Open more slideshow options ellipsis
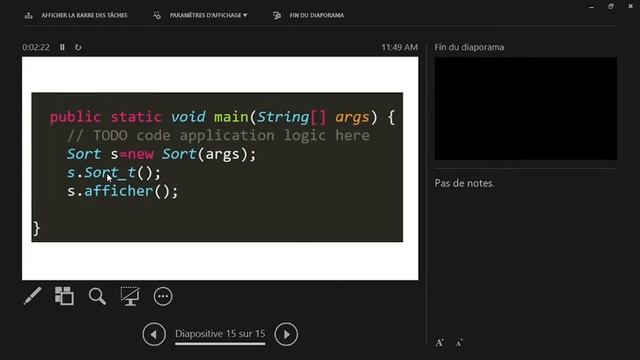Screen dimensions: 640x360 coord(163,297)
